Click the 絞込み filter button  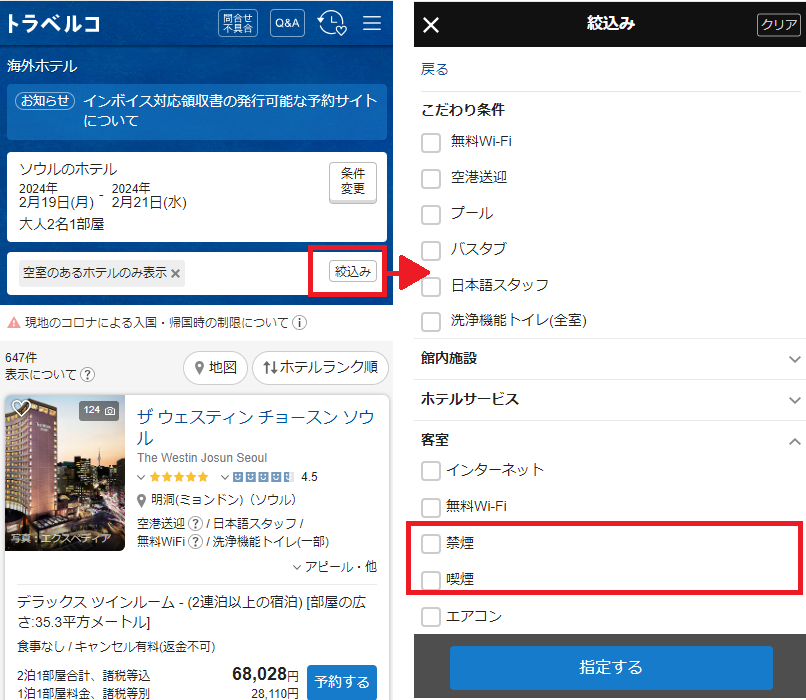pos(354,271)
